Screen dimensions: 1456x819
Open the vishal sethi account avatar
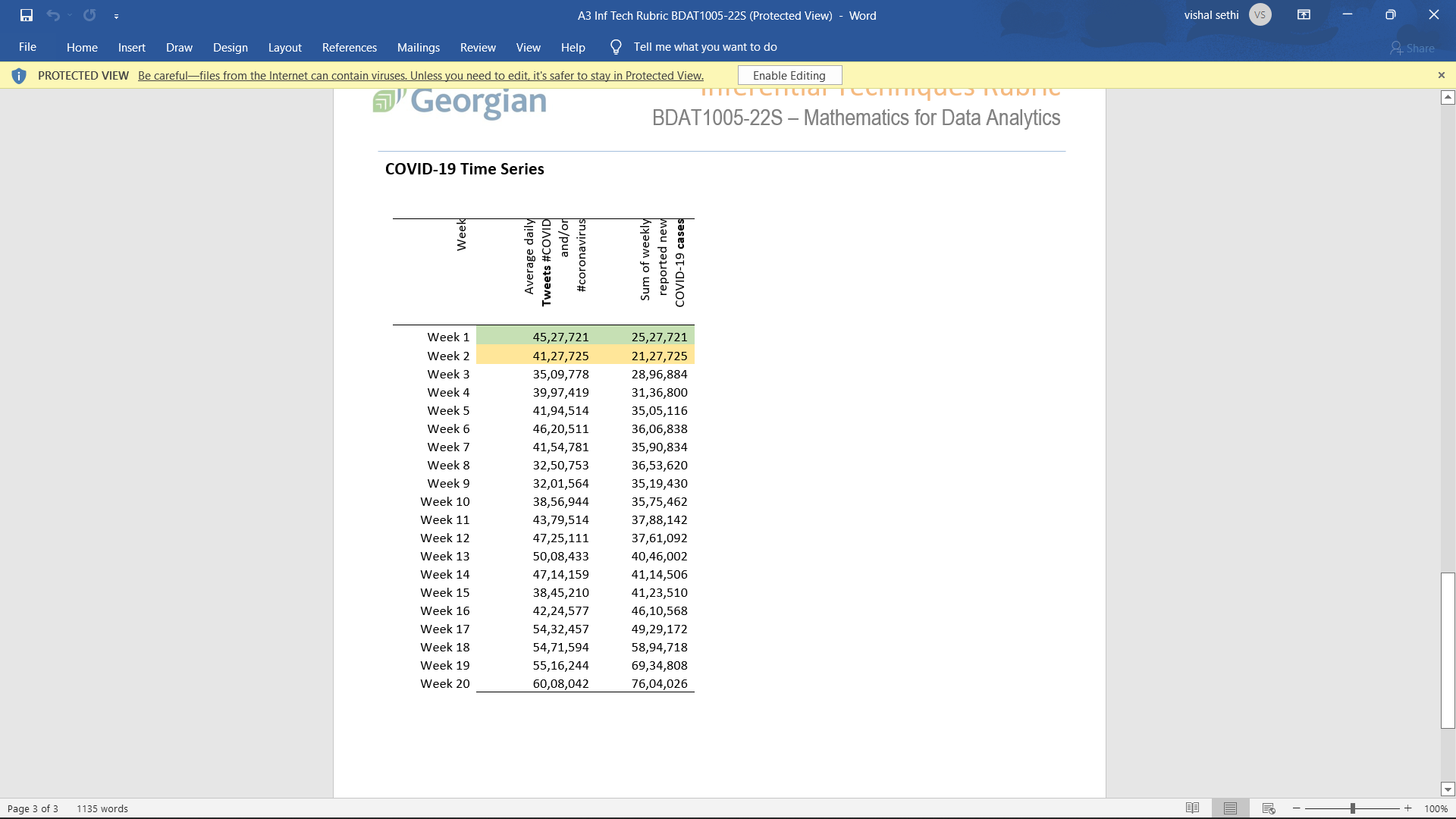(1259, 14)
